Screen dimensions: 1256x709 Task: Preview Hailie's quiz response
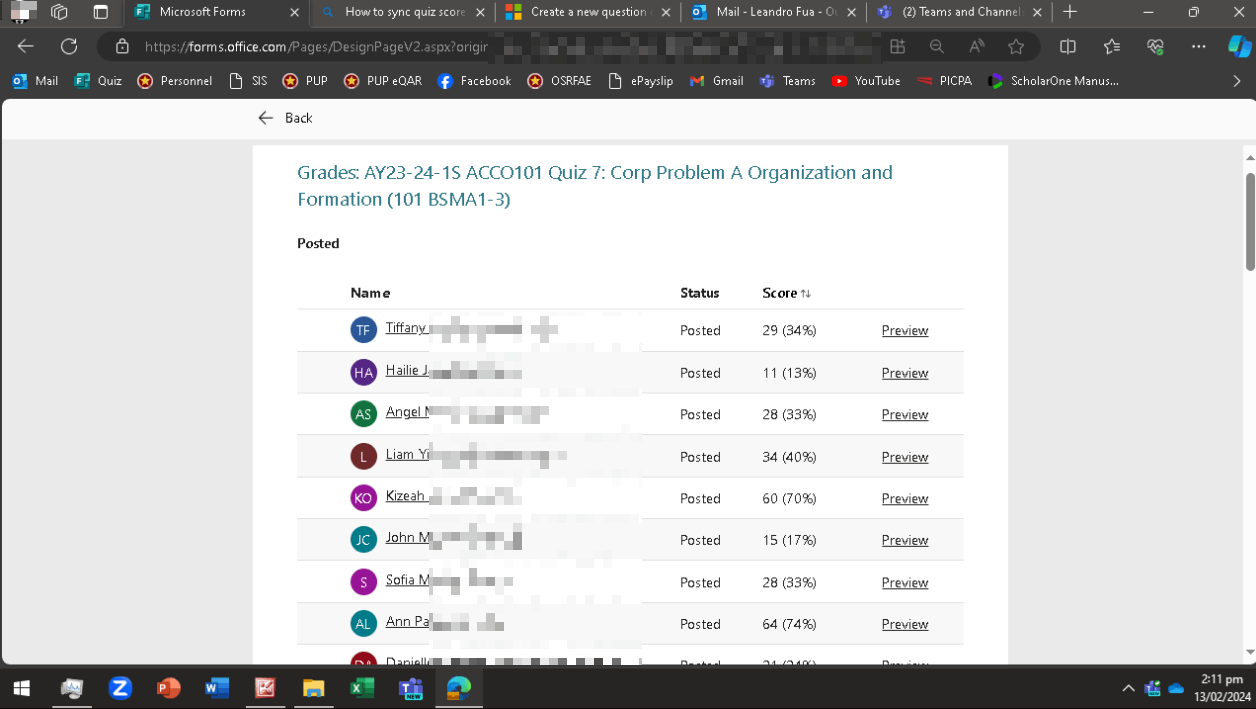click(905, 373)
